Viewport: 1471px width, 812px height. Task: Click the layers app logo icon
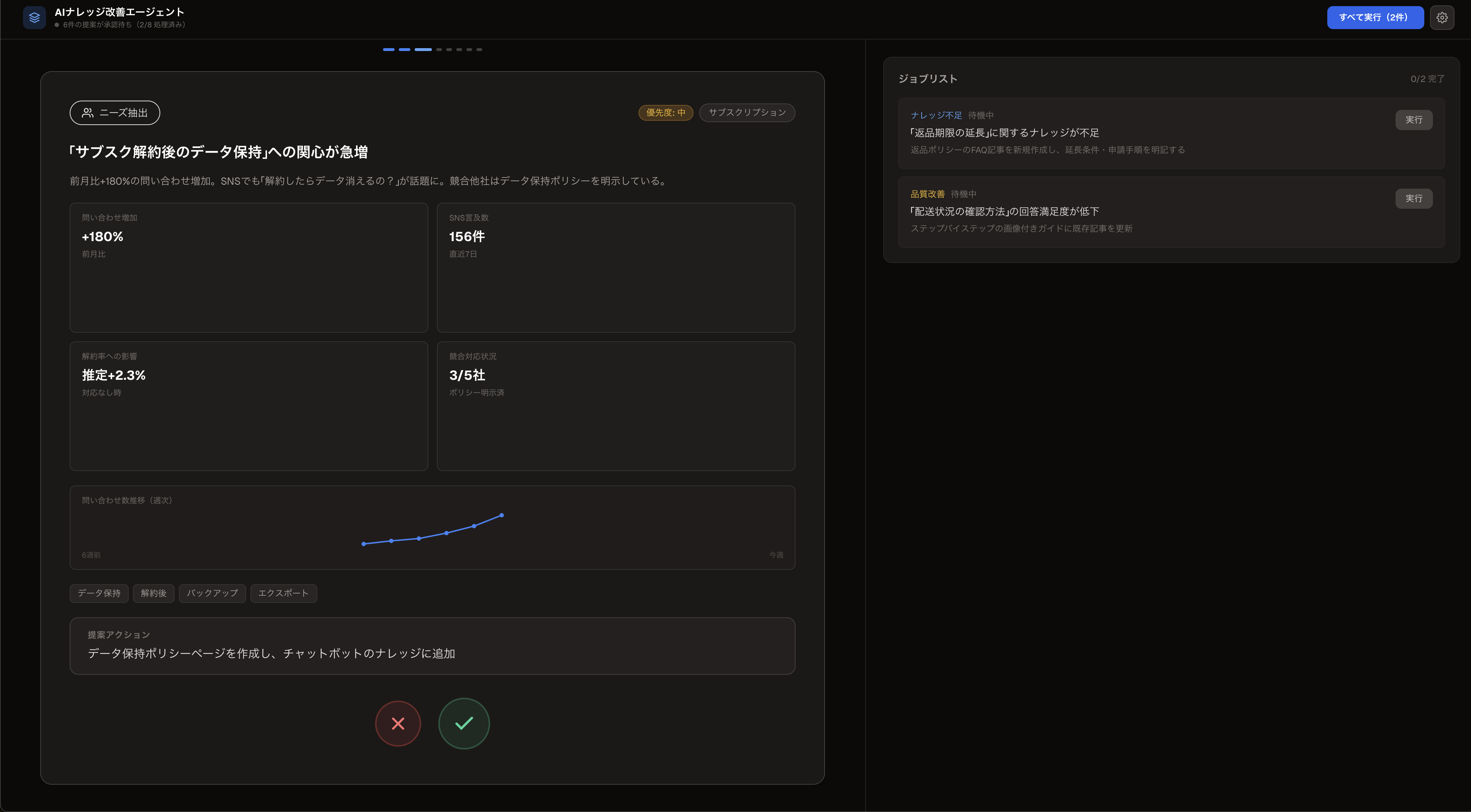tap(34, 18)
